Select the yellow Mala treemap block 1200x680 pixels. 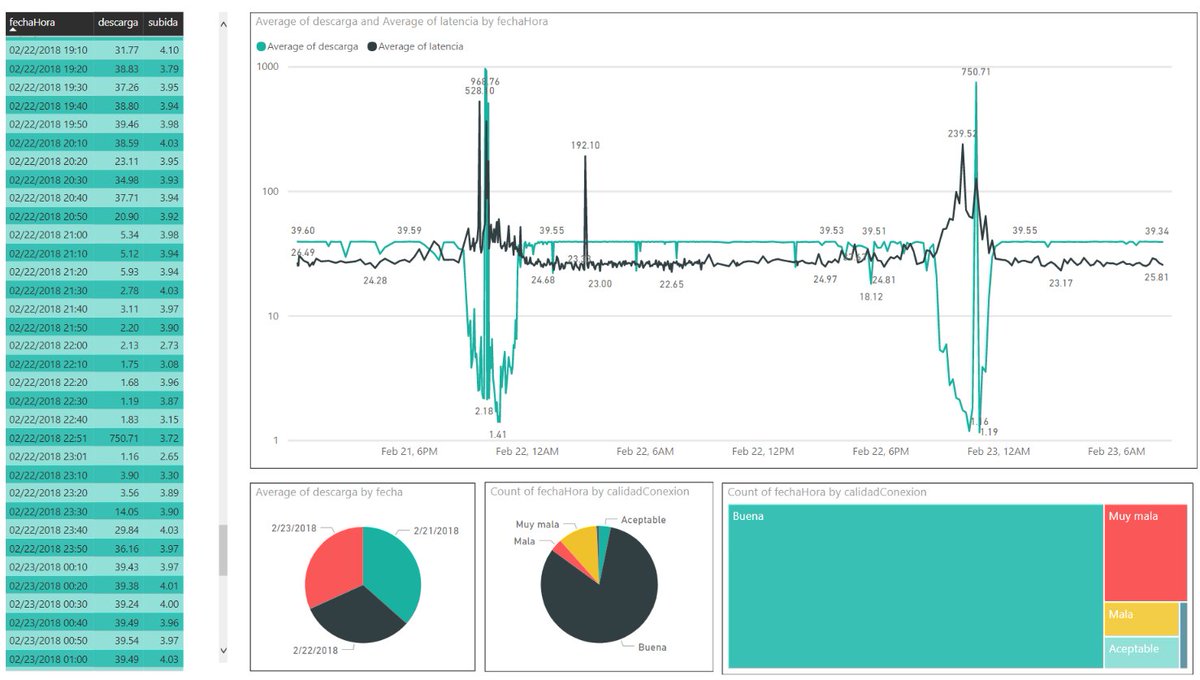(1142, 620)
